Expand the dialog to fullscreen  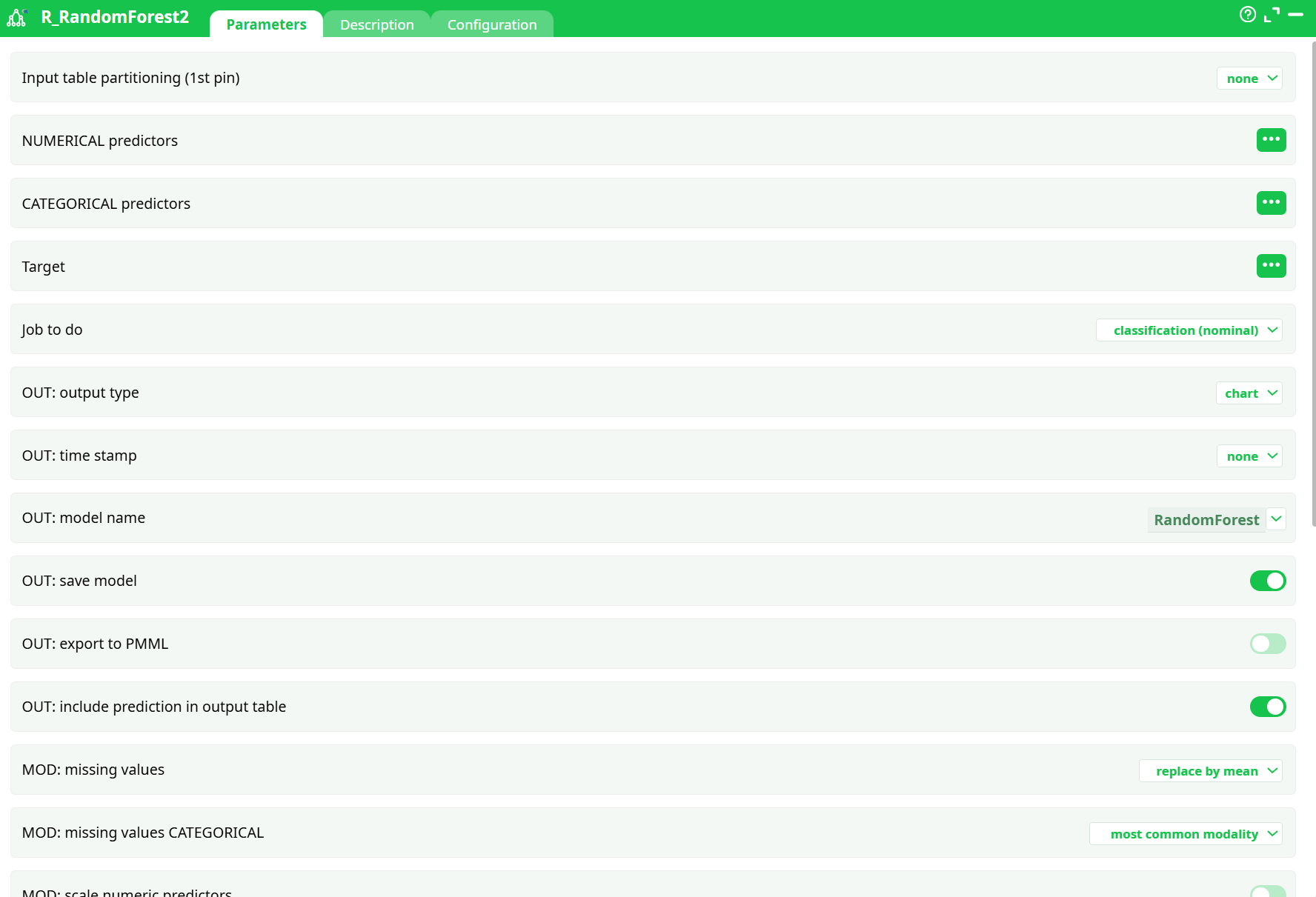click(1272, 13)
